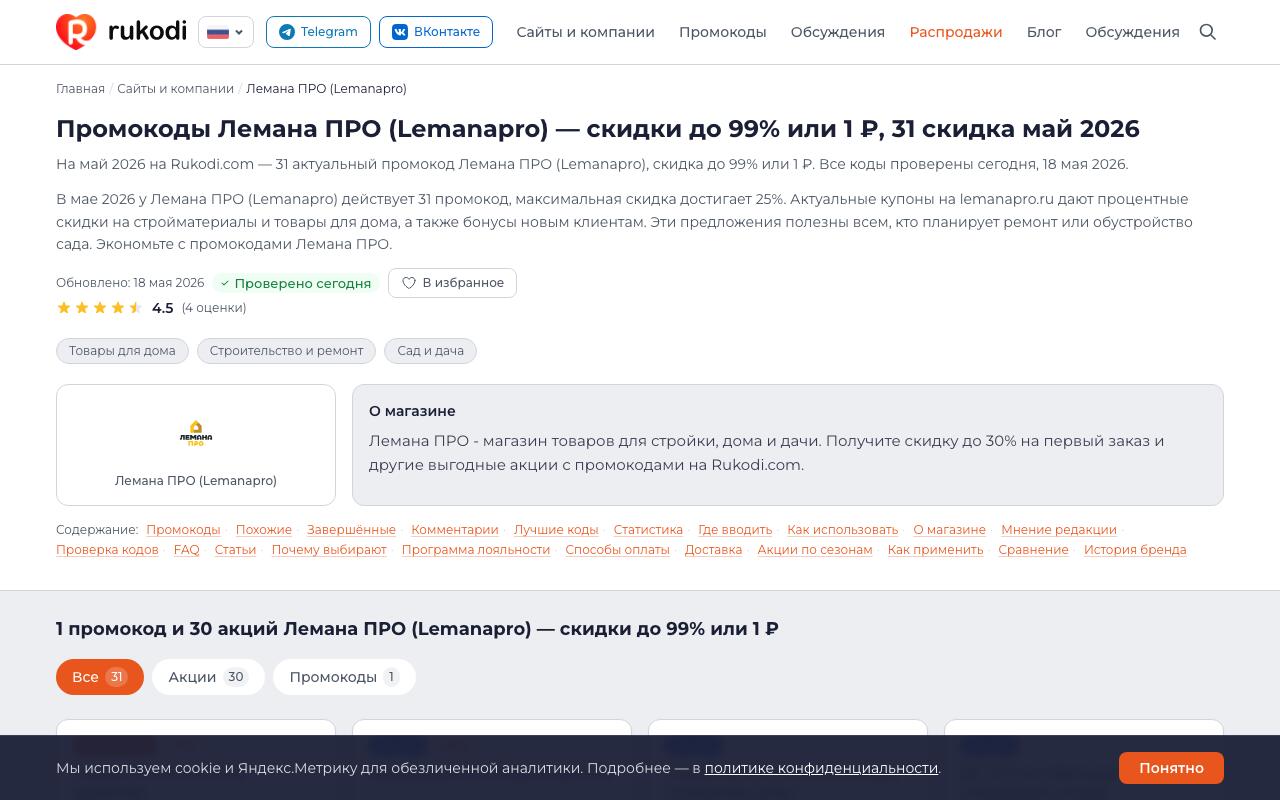This screenshot has width=1280, height=800.
Task: Jump to Акции по сезонам section
Action: tap(815, 550)
